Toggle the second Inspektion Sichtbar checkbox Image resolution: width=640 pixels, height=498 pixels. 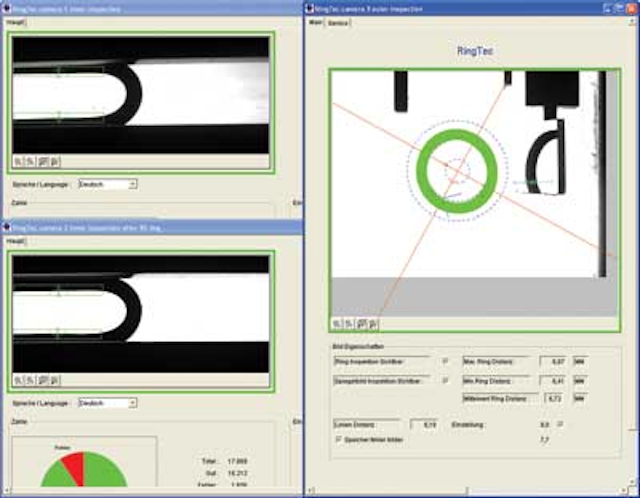pos(445,380)
